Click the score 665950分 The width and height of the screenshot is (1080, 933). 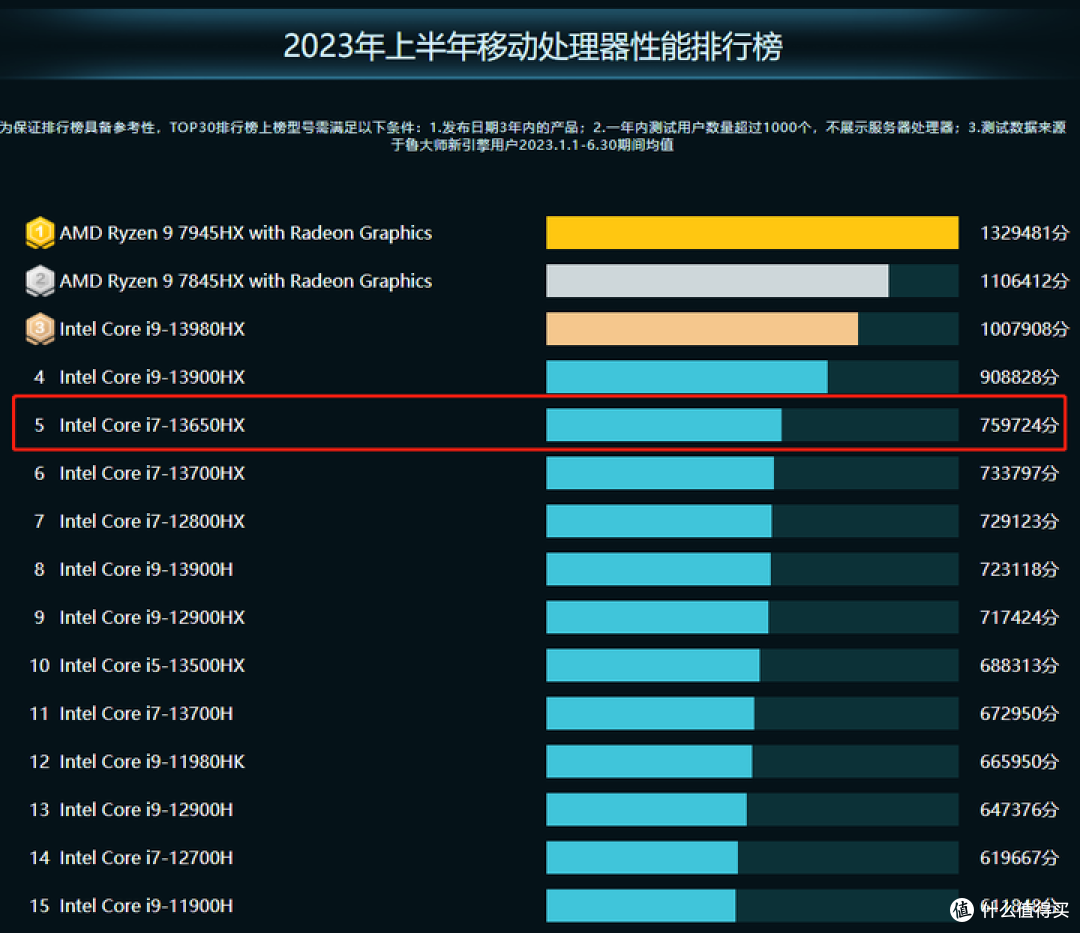tap(1019, 762)
